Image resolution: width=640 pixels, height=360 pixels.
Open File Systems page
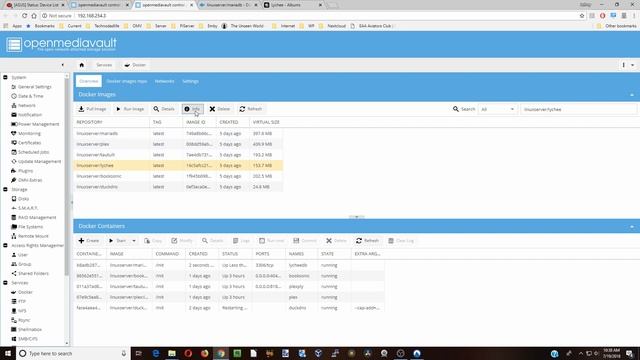[30, 227]
